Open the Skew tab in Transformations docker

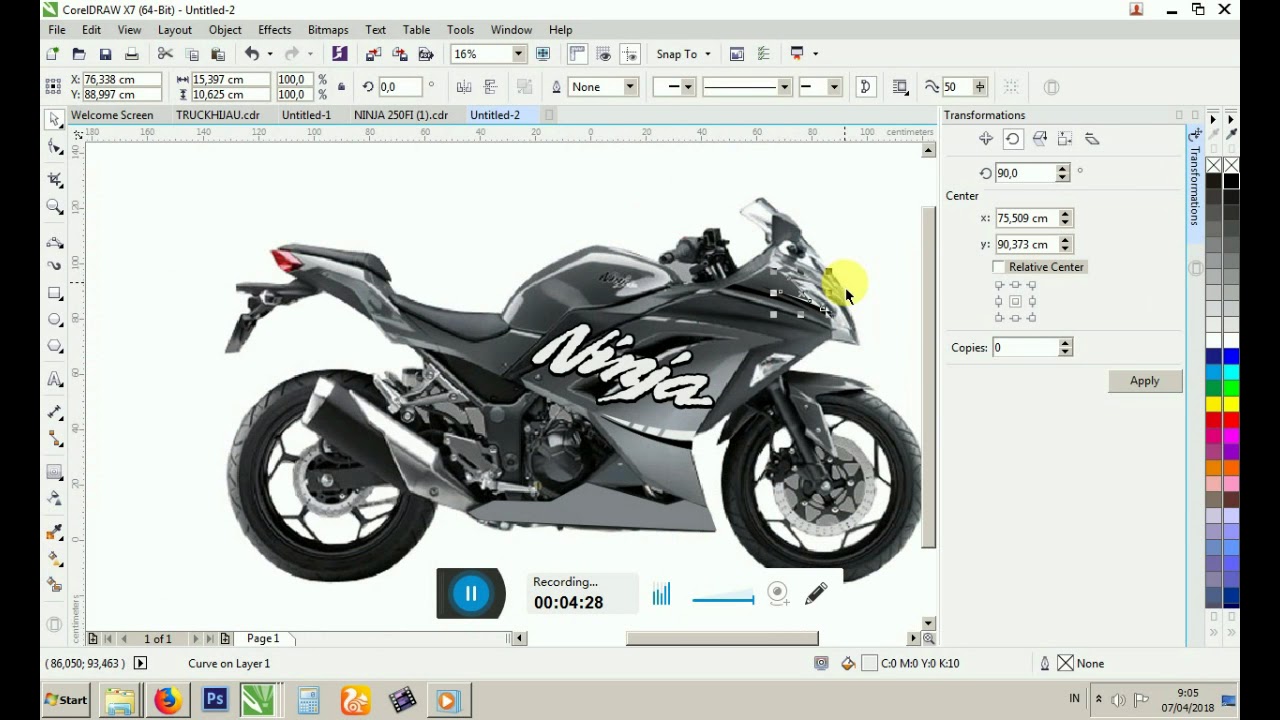[x=1092, y=139]
